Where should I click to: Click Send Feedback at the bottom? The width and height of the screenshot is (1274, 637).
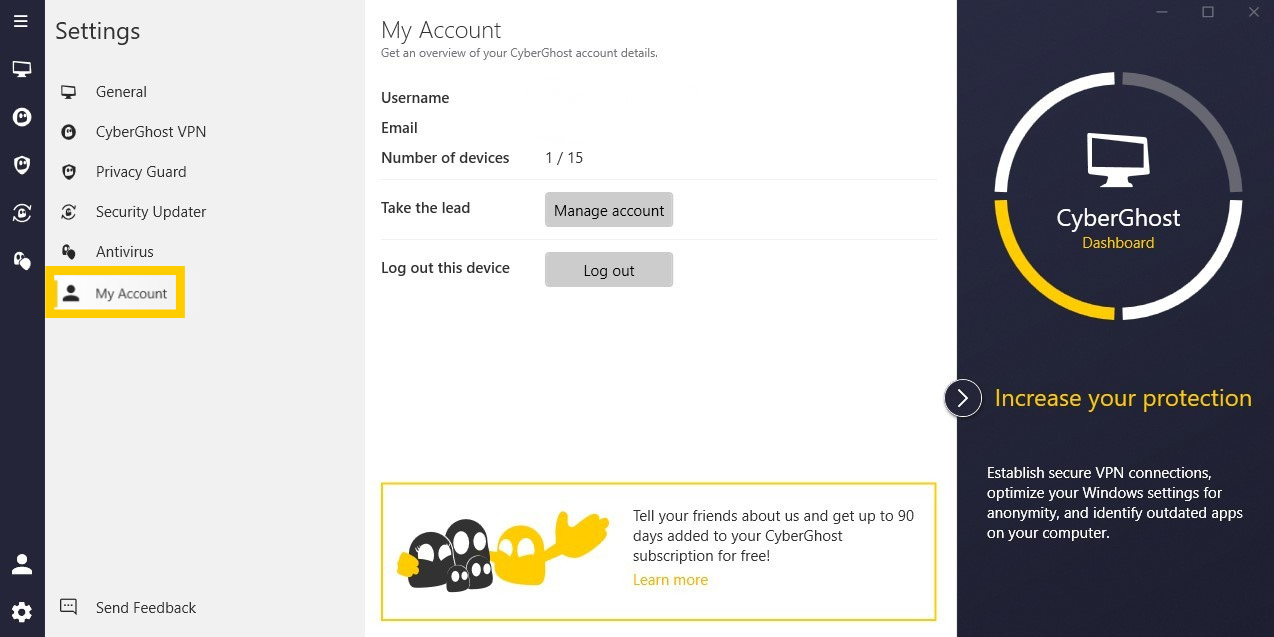(x=146, y=608)
